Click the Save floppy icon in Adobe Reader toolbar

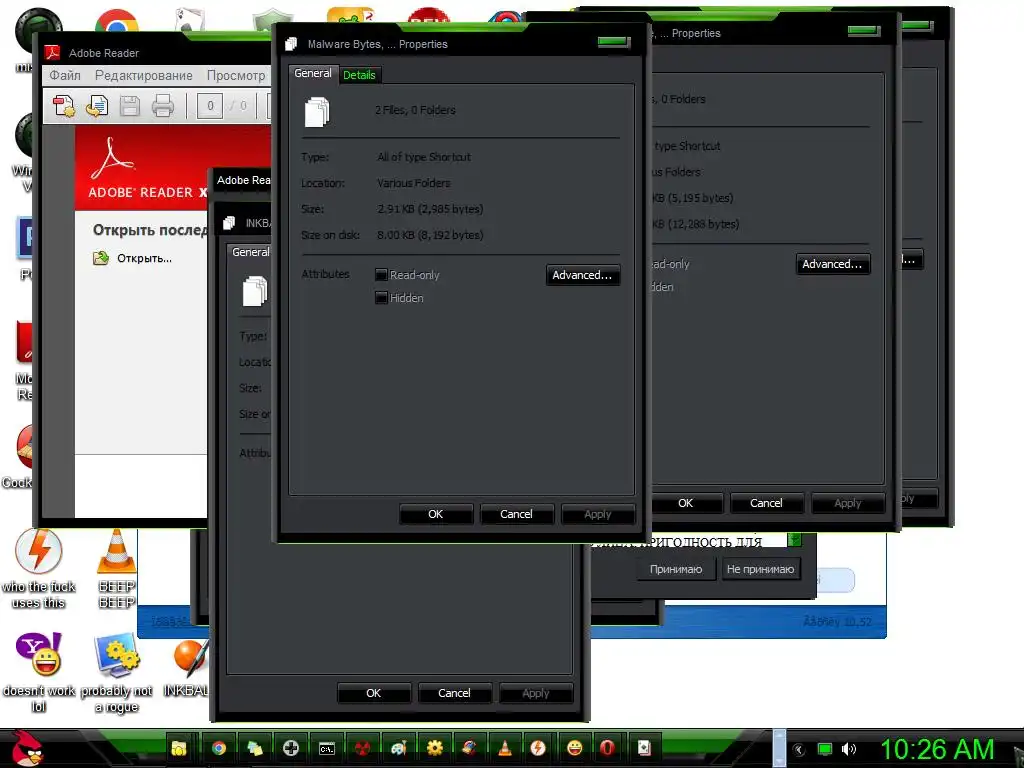tap(130, 106)
